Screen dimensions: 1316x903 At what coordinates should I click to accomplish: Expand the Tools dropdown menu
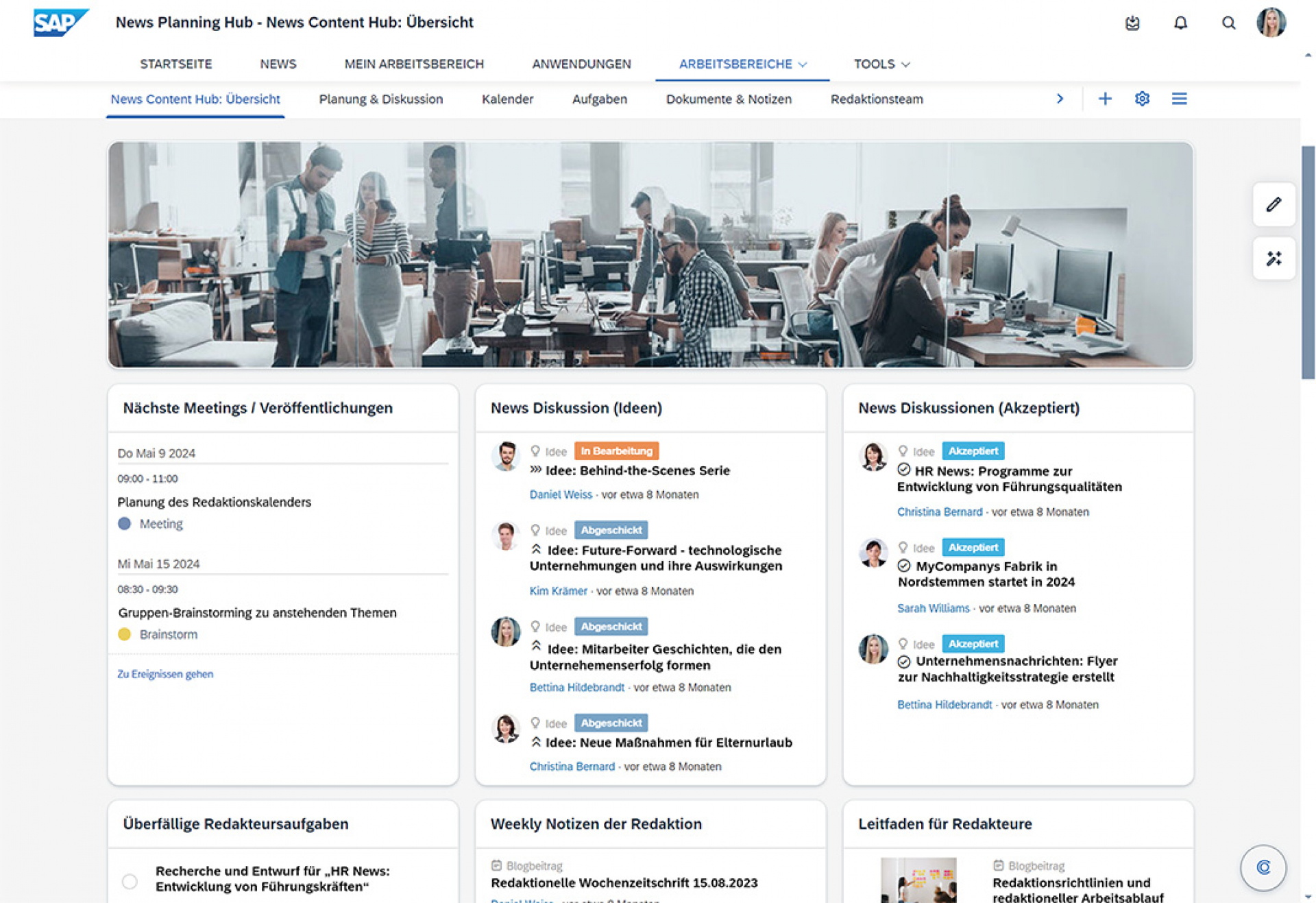pos(881,64)
